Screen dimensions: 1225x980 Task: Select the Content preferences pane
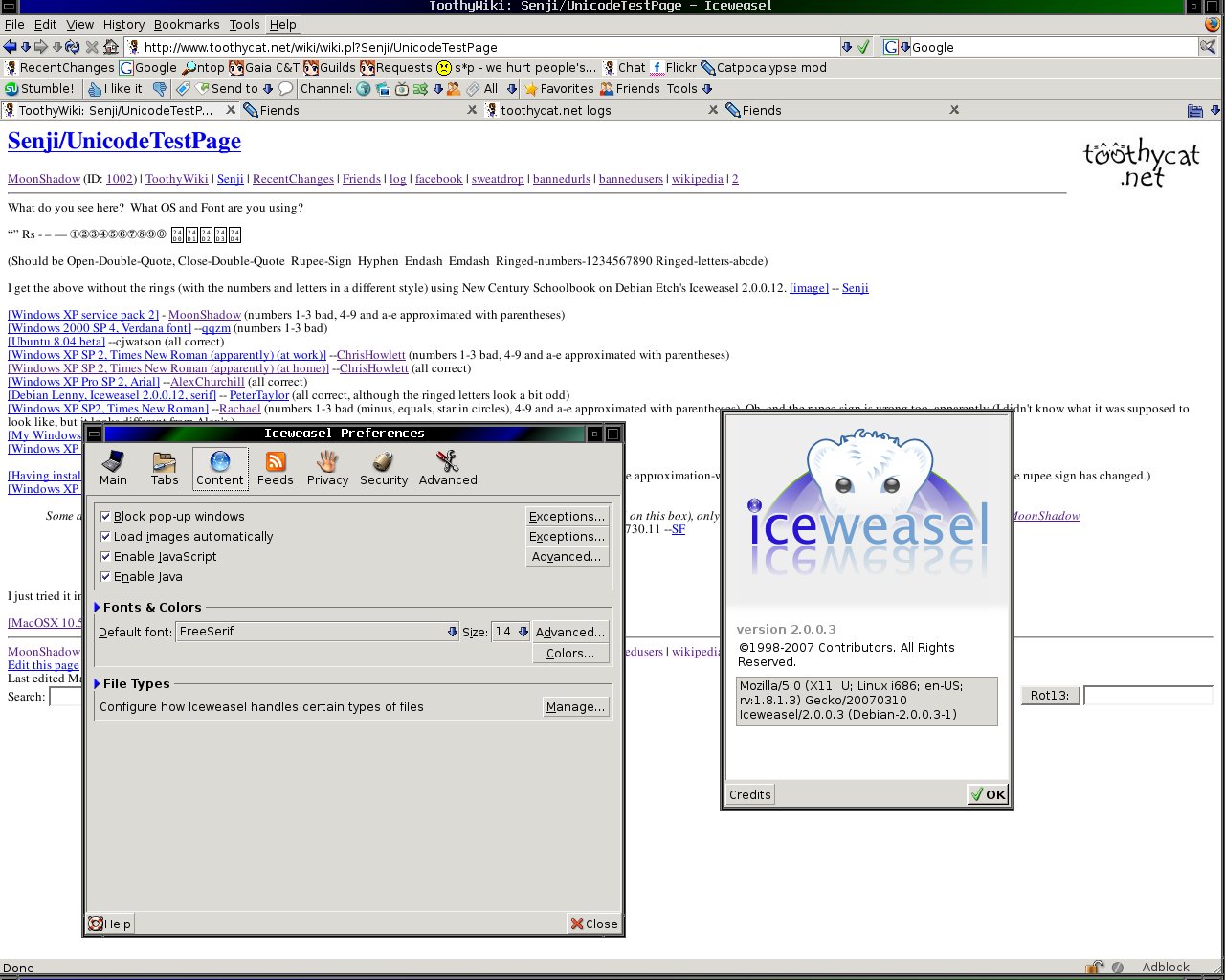(x=220, y=468)
